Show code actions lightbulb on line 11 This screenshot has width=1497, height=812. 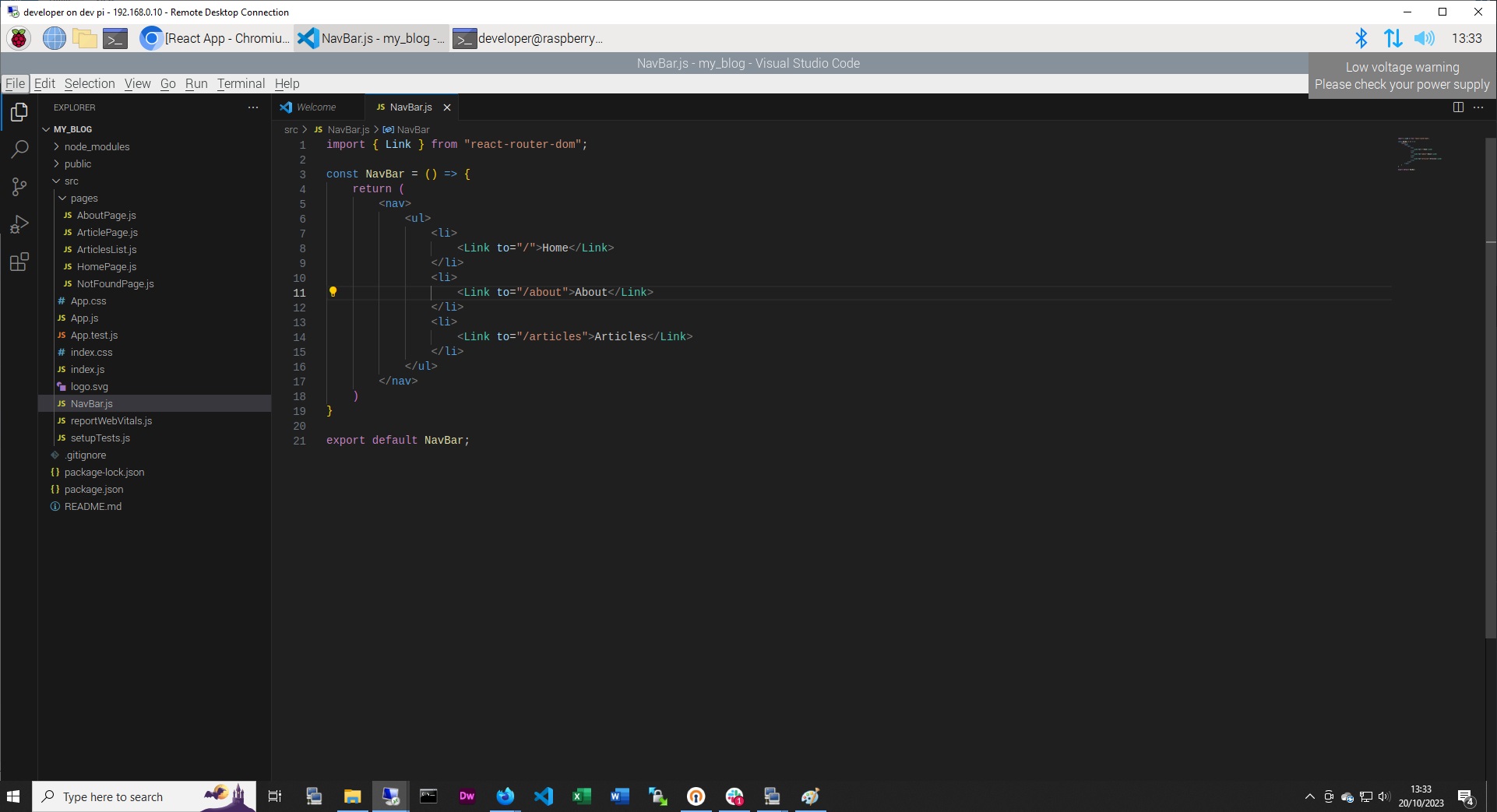tap(333, 292)
